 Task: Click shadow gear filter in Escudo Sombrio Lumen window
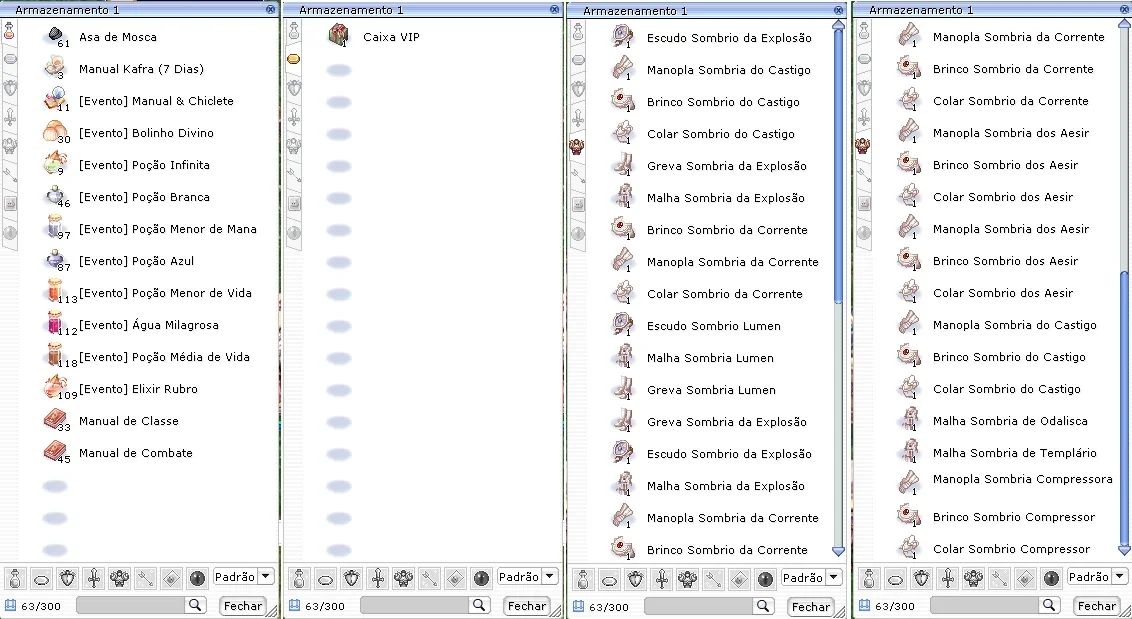click(x=687, y=579)
